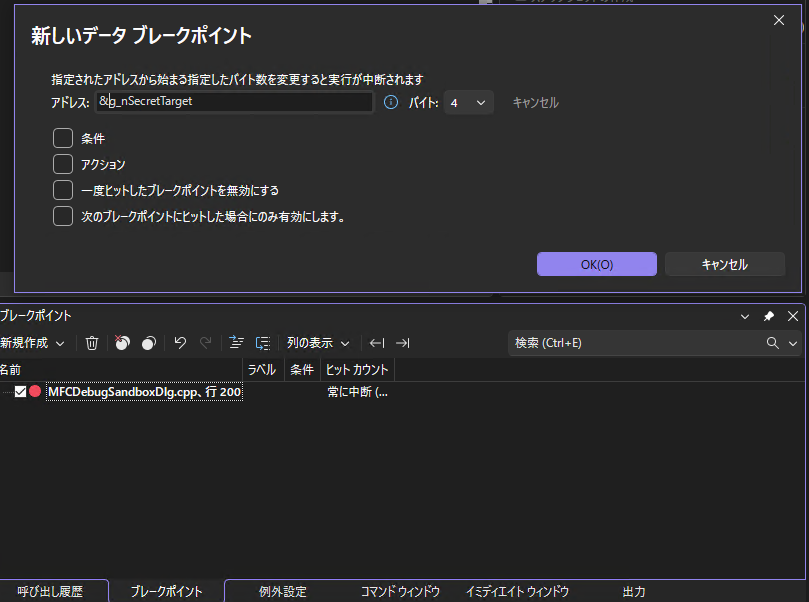Enable the アクション checkbox
The image size is (809, 602).
click(x=62, y=164)
